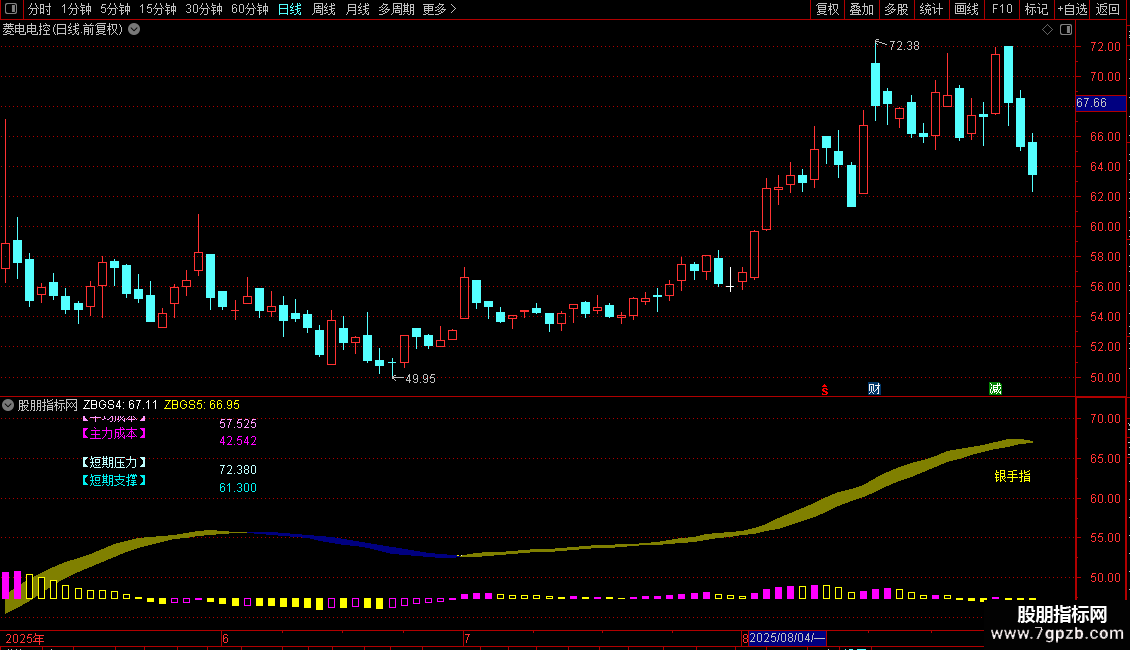This screenshot has width=1130, height=650.
Task: Open indicator dropdown beside 股朋指标网
Action: 8,405
